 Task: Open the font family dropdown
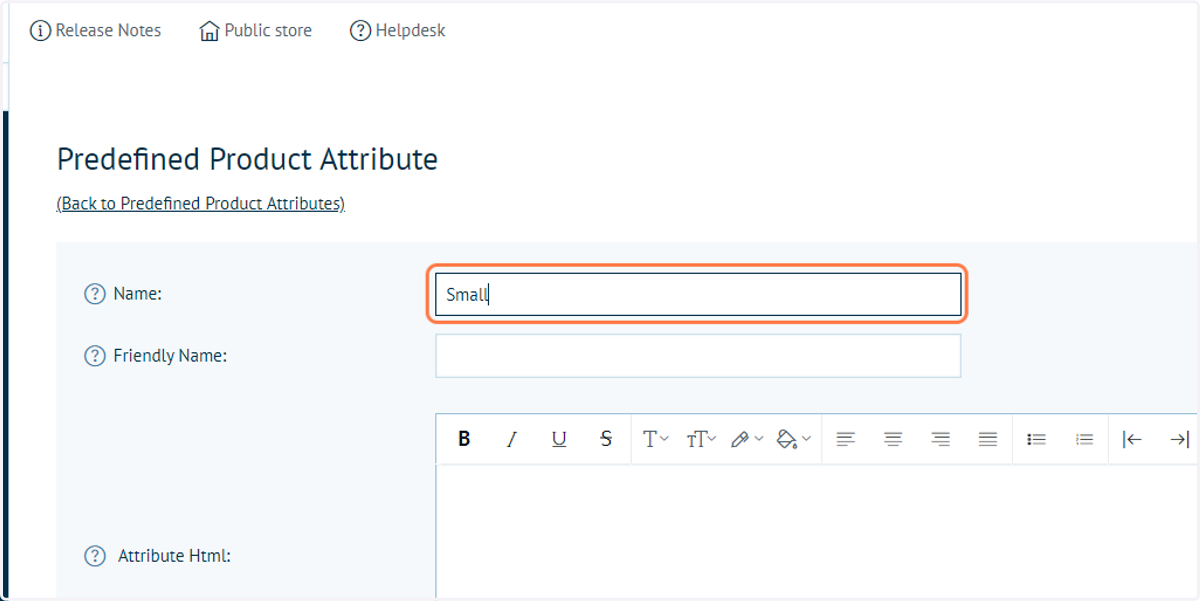656,439
